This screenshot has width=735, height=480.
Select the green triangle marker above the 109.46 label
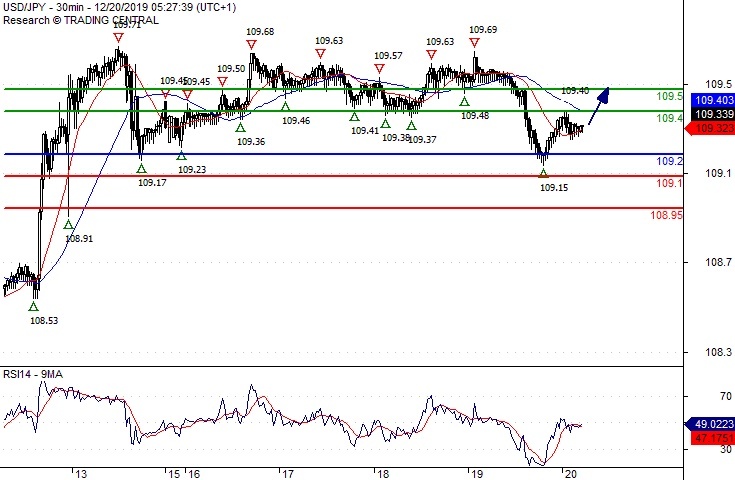coord(285,107)
